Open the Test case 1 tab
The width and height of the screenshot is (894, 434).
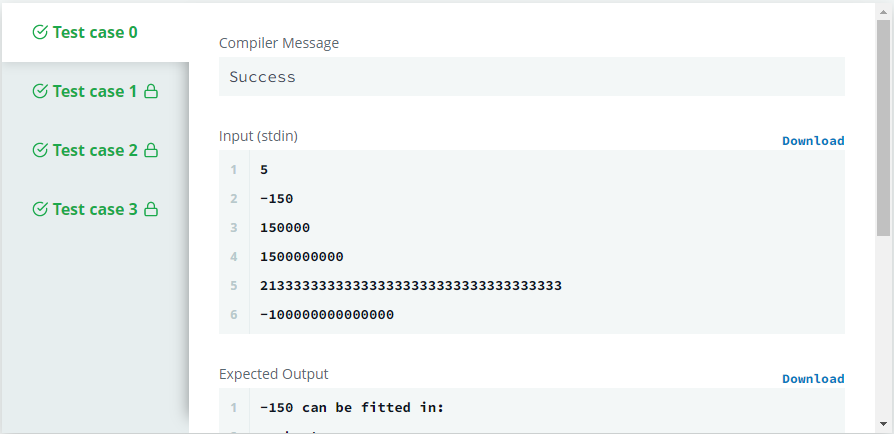[x=95, y=91]
